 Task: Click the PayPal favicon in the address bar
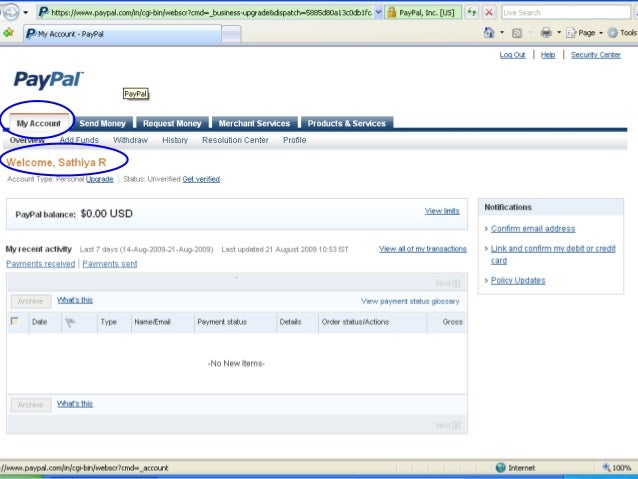[x=43, y=12]
